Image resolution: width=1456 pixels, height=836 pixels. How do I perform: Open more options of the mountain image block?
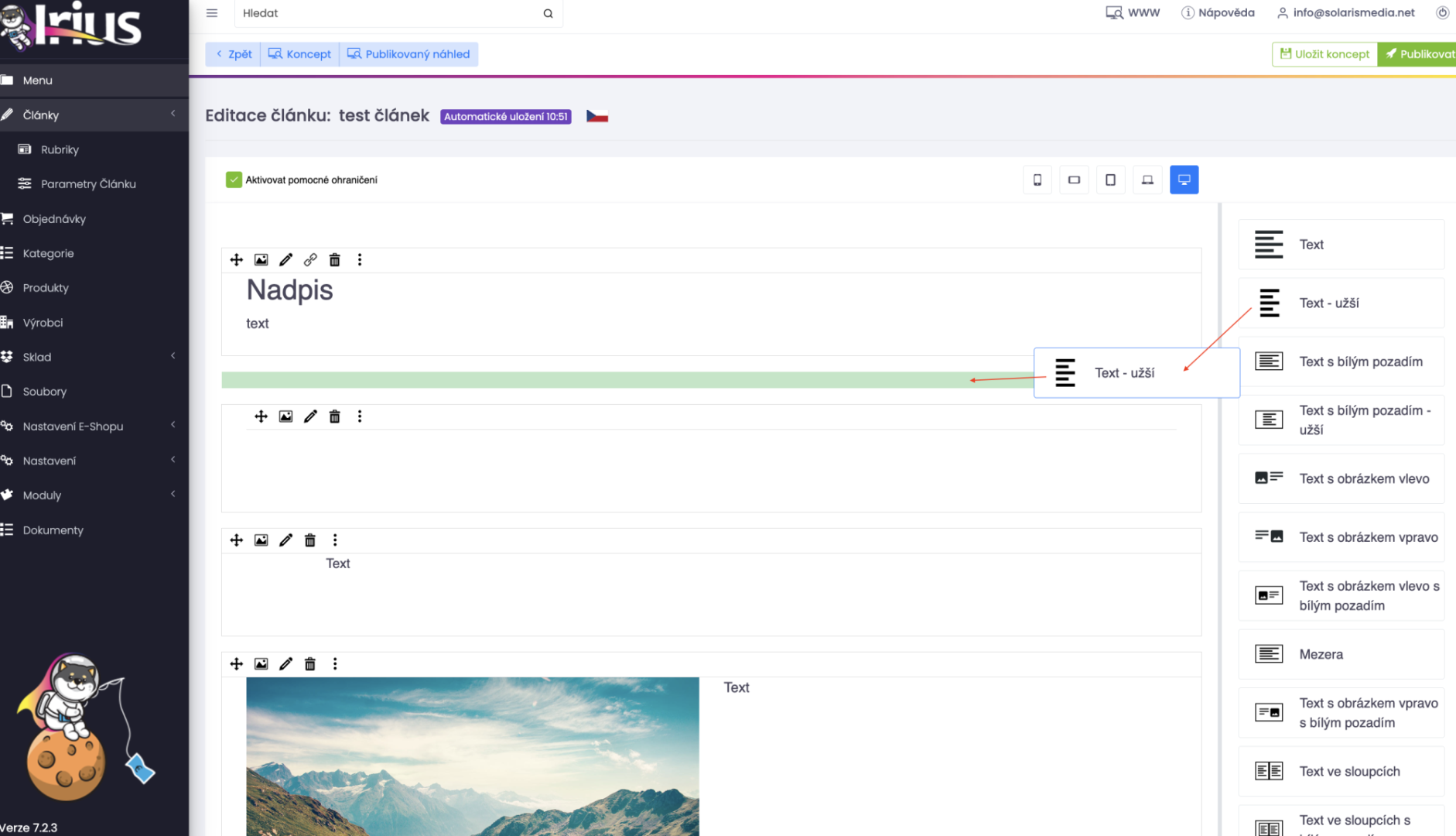[335, 664]
